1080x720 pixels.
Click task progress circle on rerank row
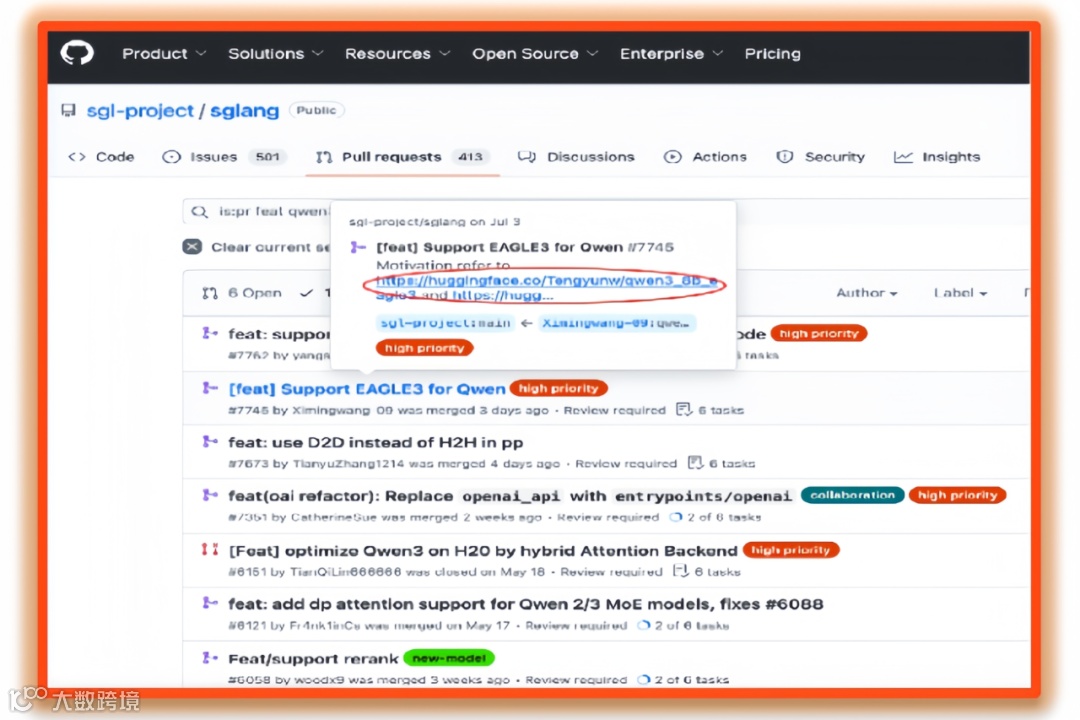tap(643, 679)
